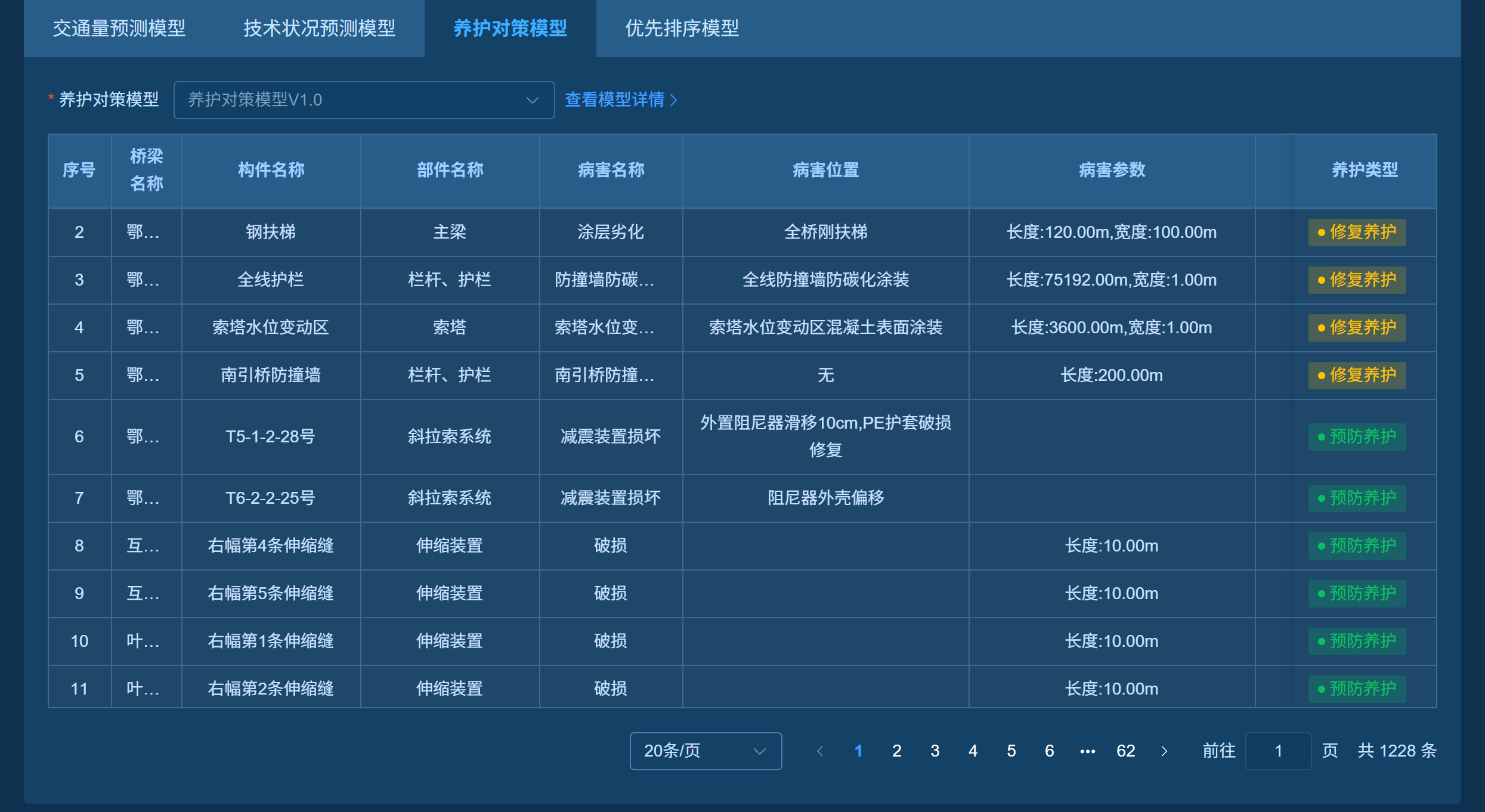Click 预防养护 tag for T5-1-2-28号 row
This screenshot has width=1485, height=812.
pos(1357,437)
